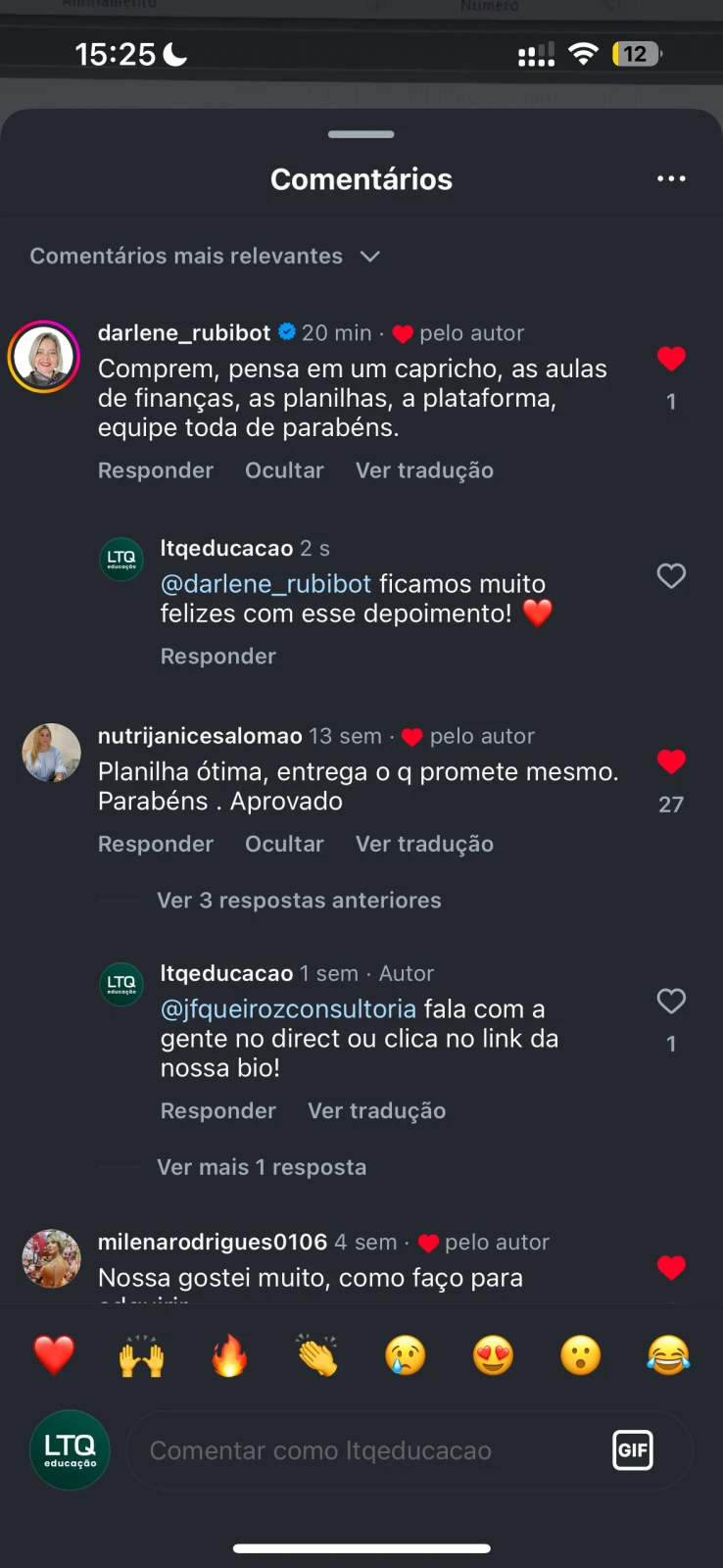Select the raised hands emoji reaction
Screen dimensions: 723x1568
pos(141,1355)
